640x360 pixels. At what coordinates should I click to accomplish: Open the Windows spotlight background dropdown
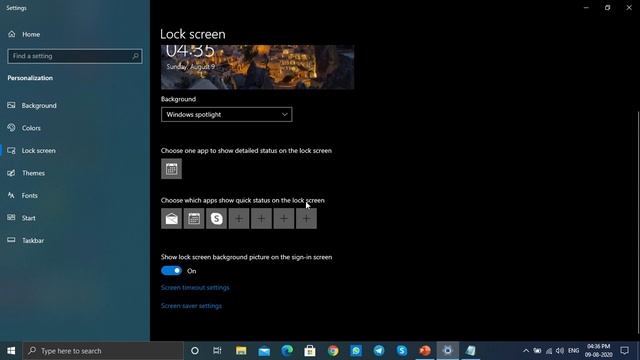click(x=227, y=115)
